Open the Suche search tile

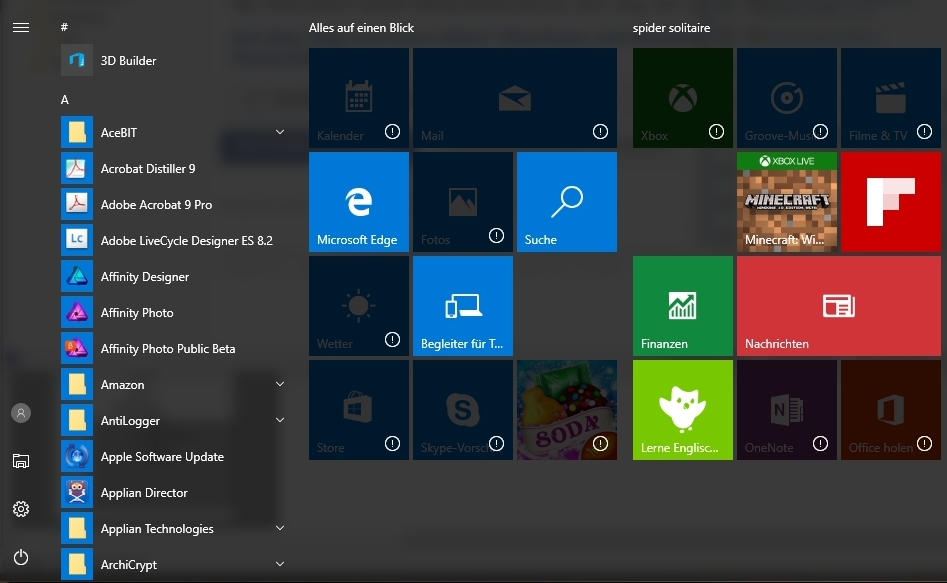(567, 202)
